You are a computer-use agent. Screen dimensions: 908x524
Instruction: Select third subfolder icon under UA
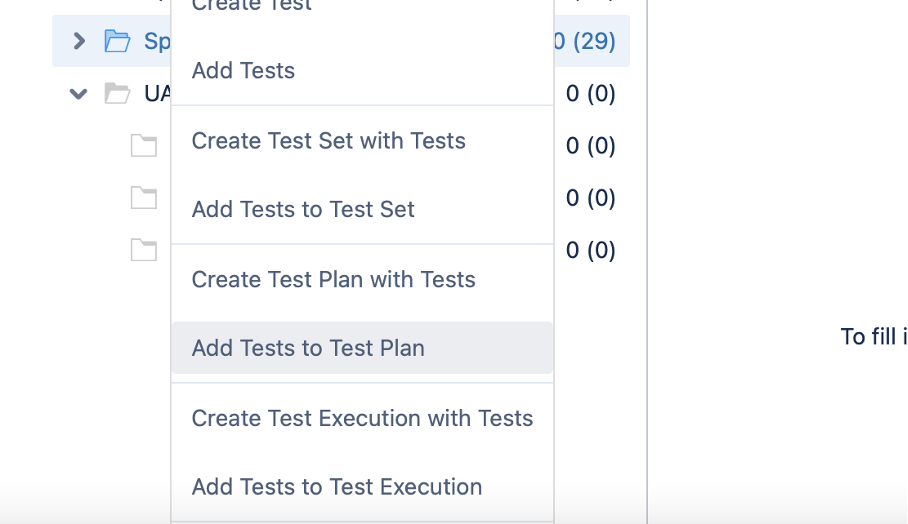(x=144, y=250)
